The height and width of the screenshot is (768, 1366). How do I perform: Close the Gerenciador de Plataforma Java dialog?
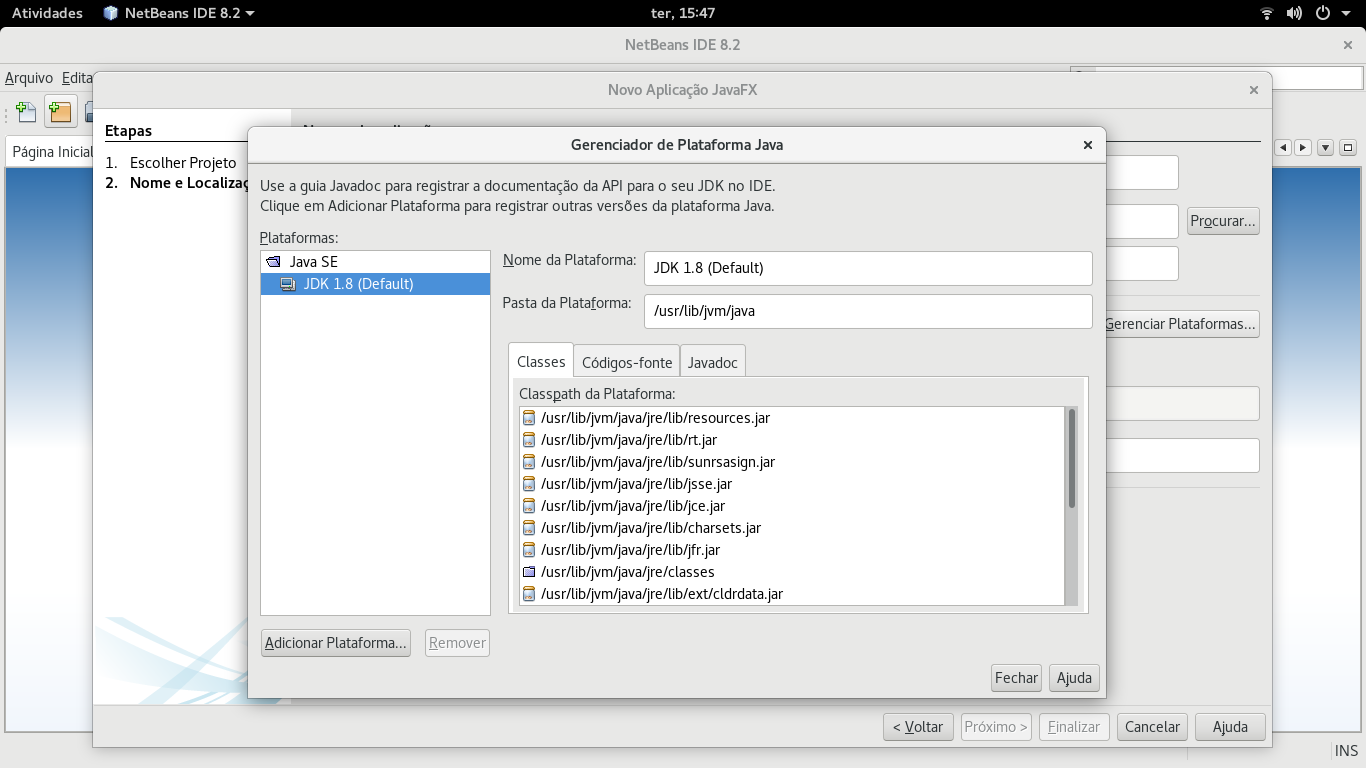click(x=1088, y=145)
